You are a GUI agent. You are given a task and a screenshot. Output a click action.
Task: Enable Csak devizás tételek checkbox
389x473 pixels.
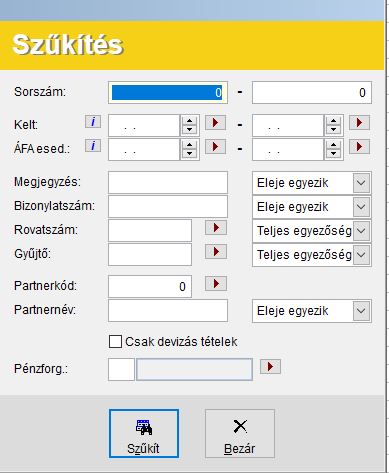(115, 342)
